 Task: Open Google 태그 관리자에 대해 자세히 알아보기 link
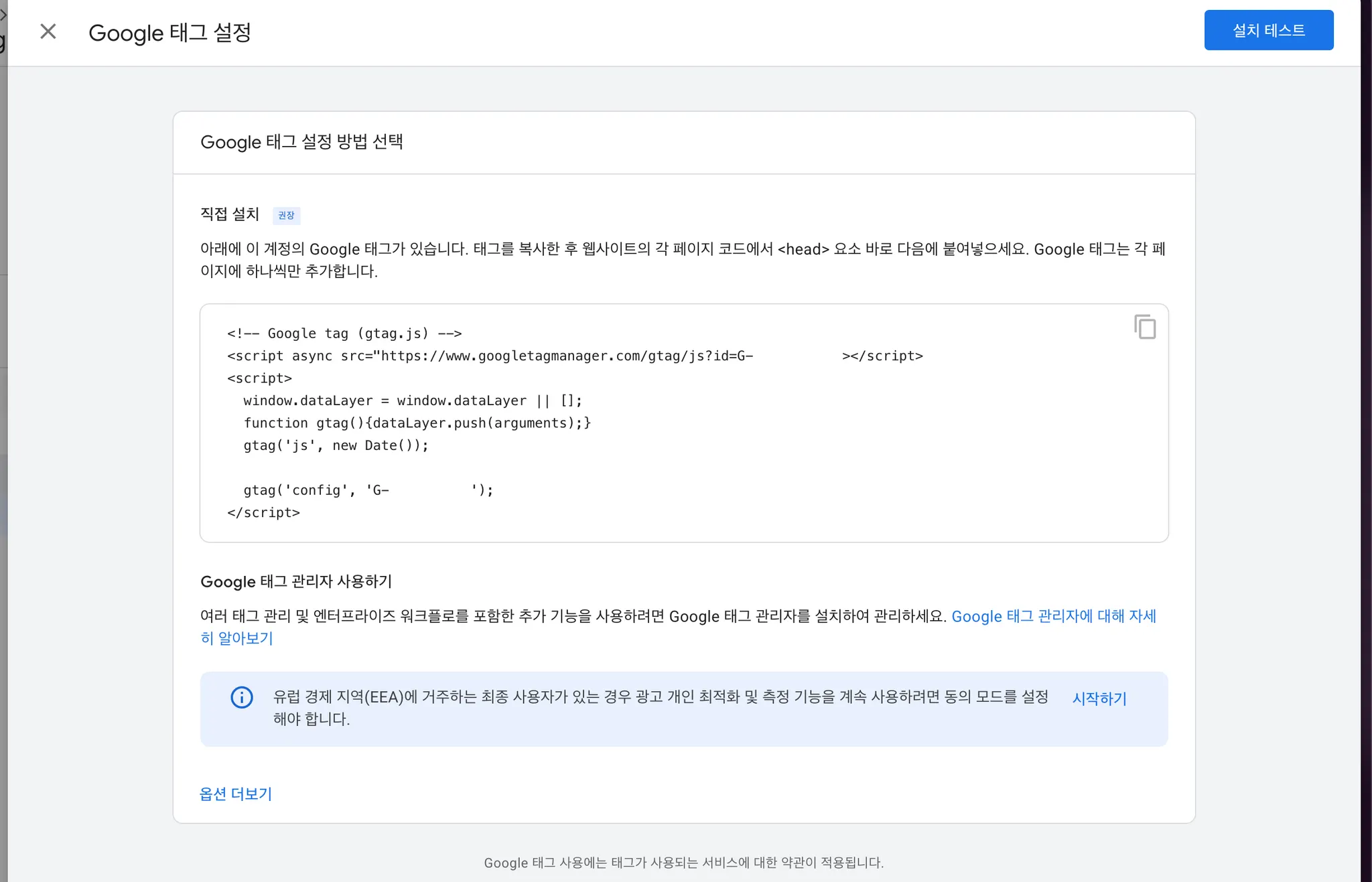point(1053,616)
